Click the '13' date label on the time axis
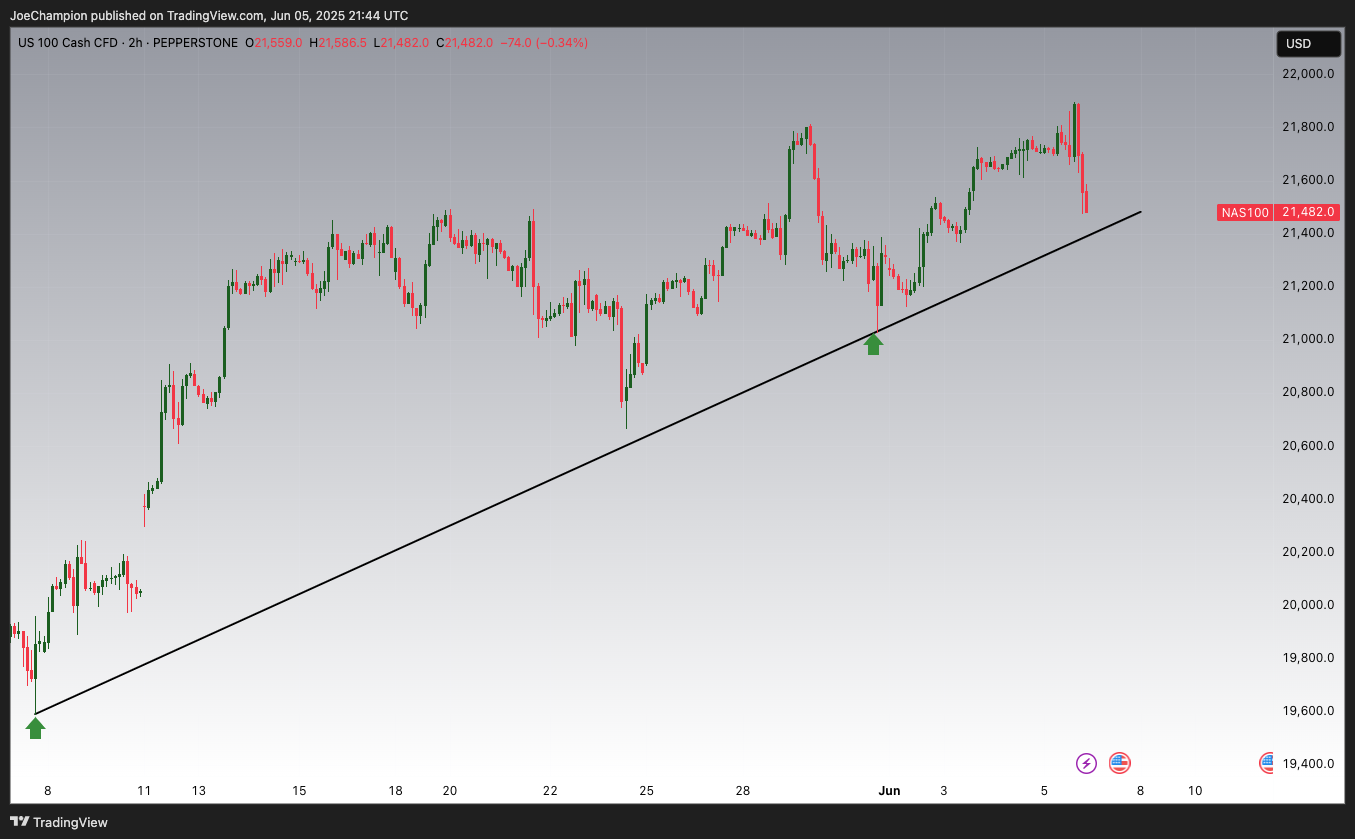The width and height of the screenshot is (1355, 839). click(x=199, y=791)
